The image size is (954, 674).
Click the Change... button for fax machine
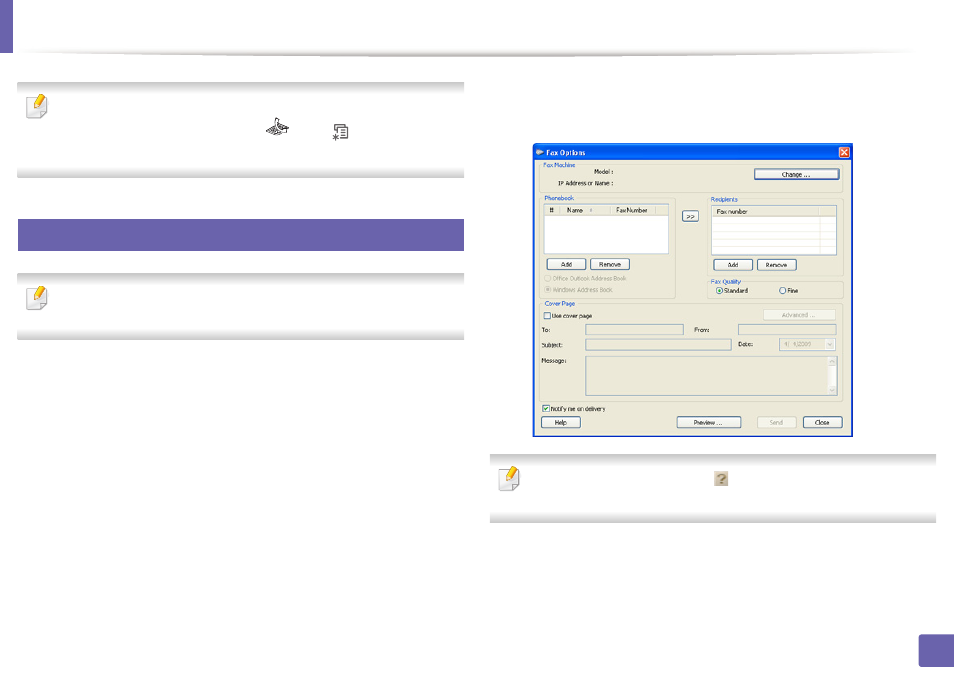point(796,175)
